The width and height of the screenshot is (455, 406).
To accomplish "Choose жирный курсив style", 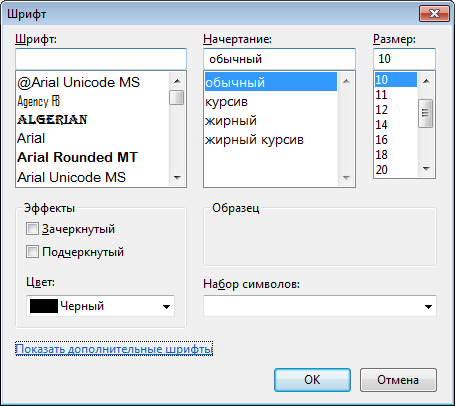I will click(254, 140).
